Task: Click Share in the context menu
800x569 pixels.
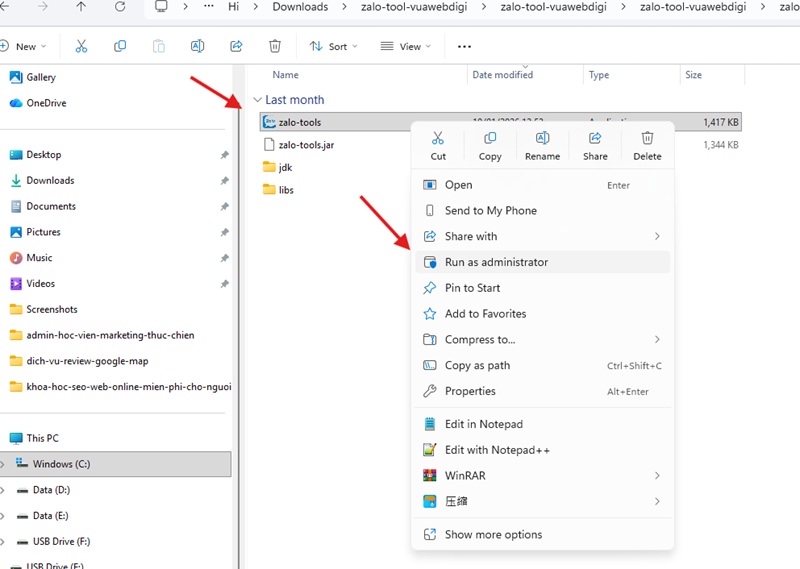Action: pyautogui.click(x=595, y=146)
